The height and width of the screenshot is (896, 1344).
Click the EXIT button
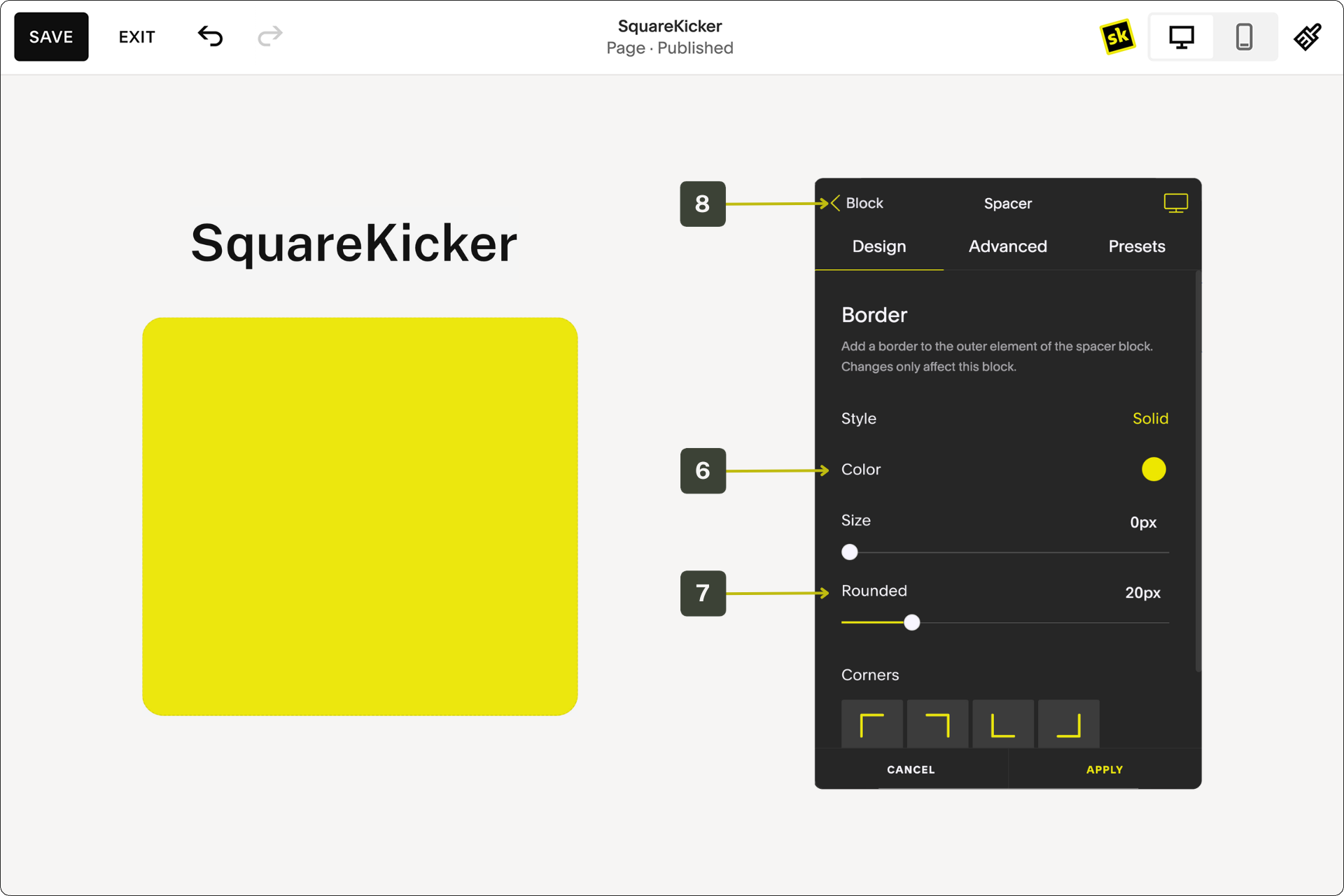pos(136,37)
